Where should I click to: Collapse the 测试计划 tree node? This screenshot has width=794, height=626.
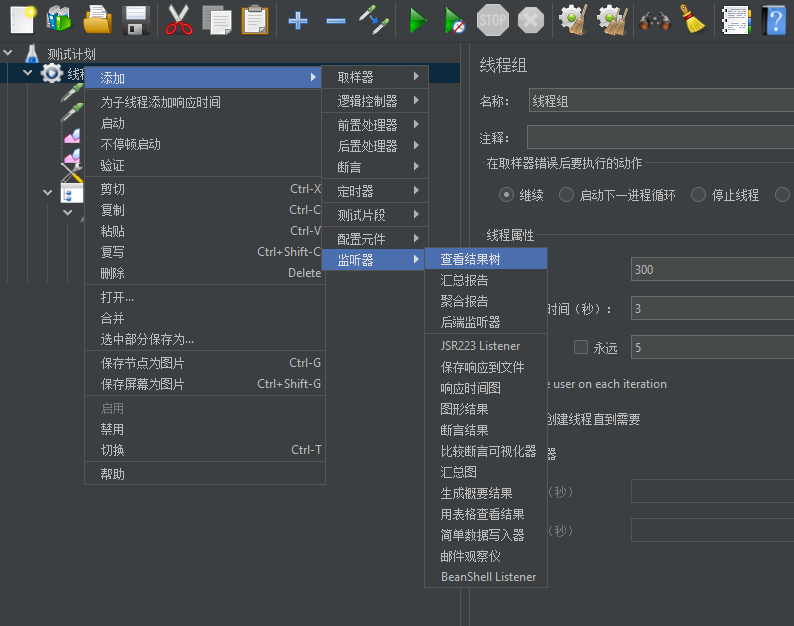click(9, 53)
